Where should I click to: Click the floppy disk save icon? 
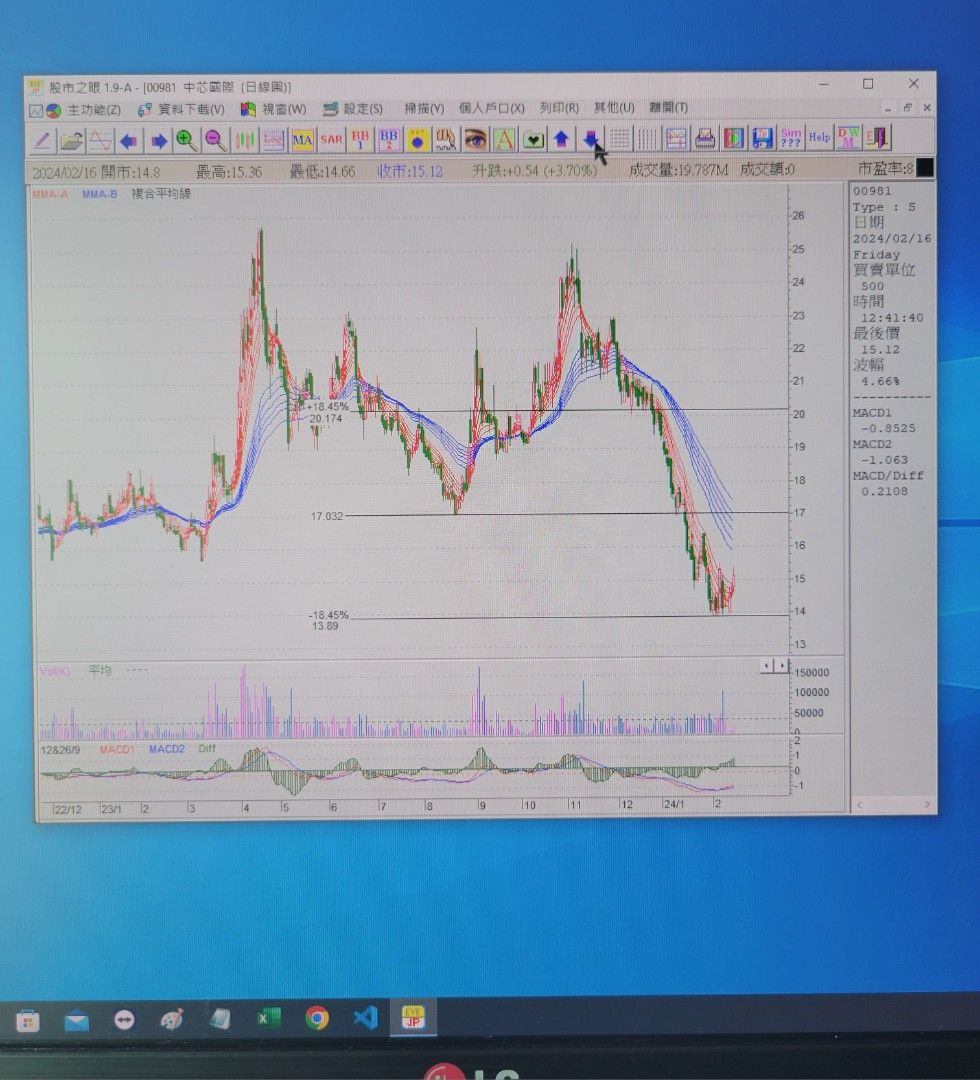(x=763, y=138)
